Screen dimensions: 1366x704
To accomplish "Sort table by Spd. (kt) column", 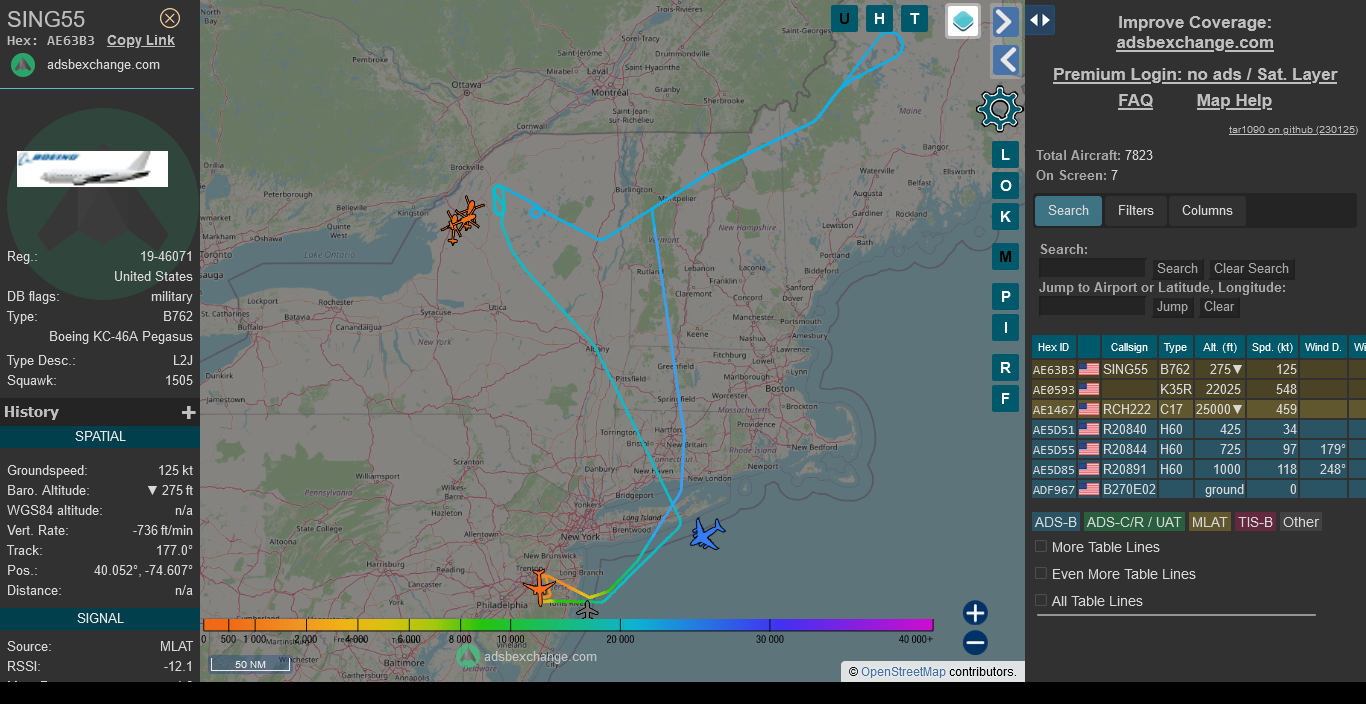I will 1273,347.
